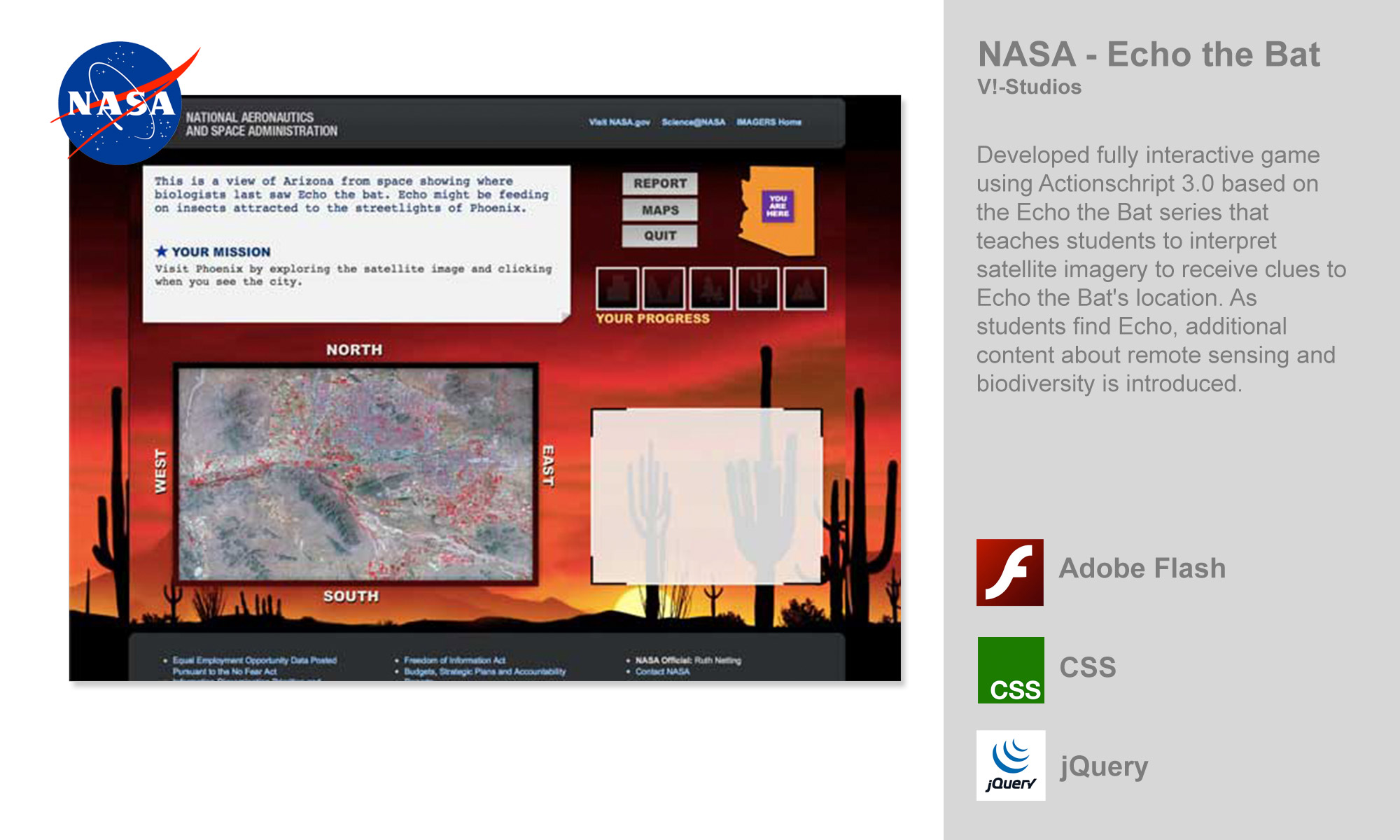Click the YOUR PROGRESS label
Screen dimensions: 1400x840
(x=652, y=318)
